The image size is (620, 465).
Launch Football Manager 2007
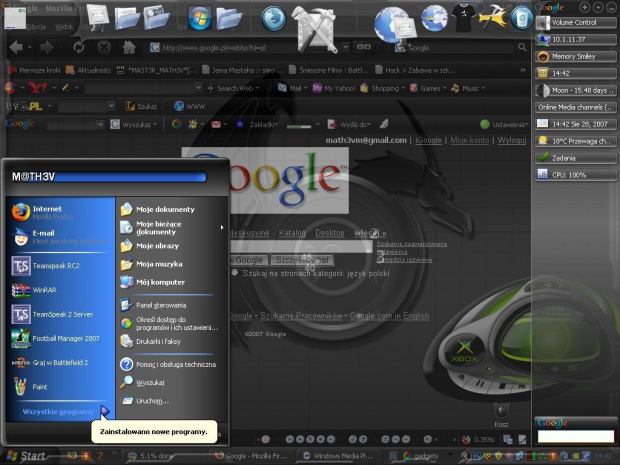pos(60,338)
